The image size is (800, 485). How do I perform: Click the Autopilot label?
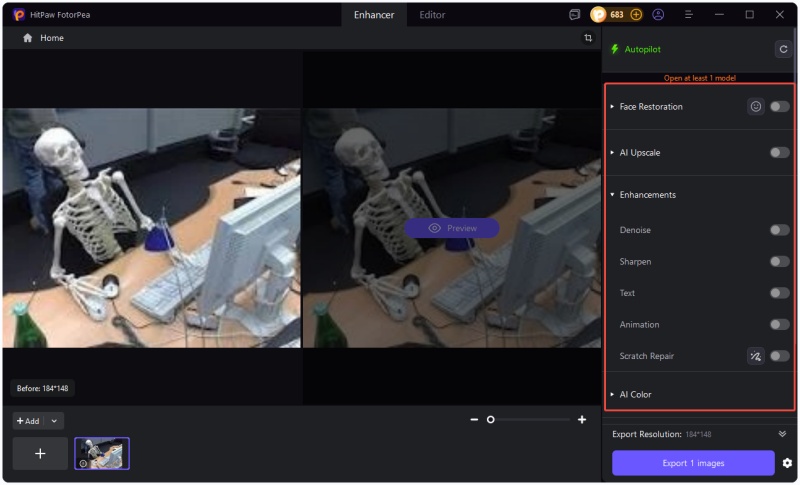click(x=642, y=49)
